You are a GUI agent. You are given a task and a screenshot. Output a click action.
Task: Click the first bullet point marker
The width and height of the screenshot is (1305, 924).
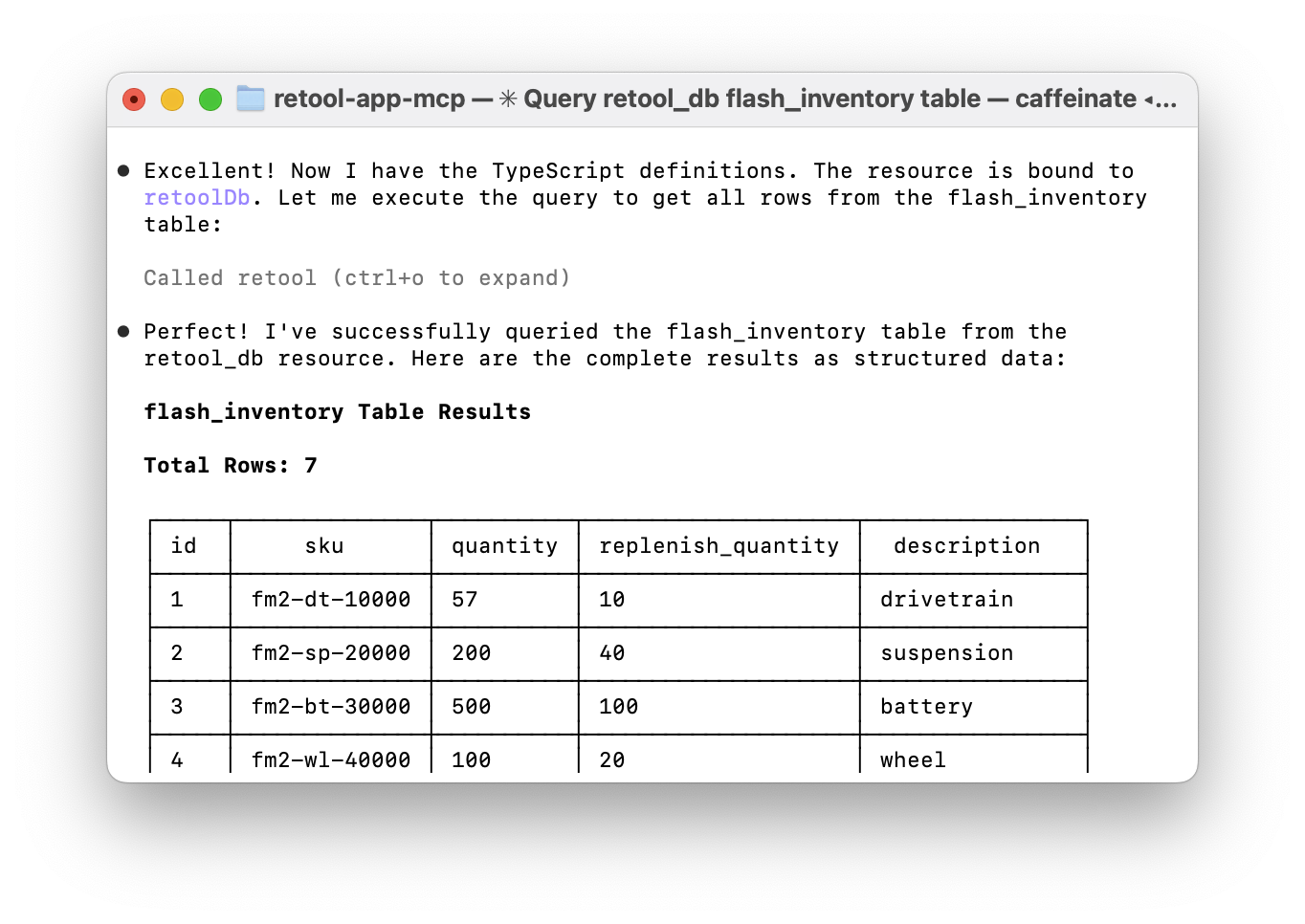coord(123,171)
